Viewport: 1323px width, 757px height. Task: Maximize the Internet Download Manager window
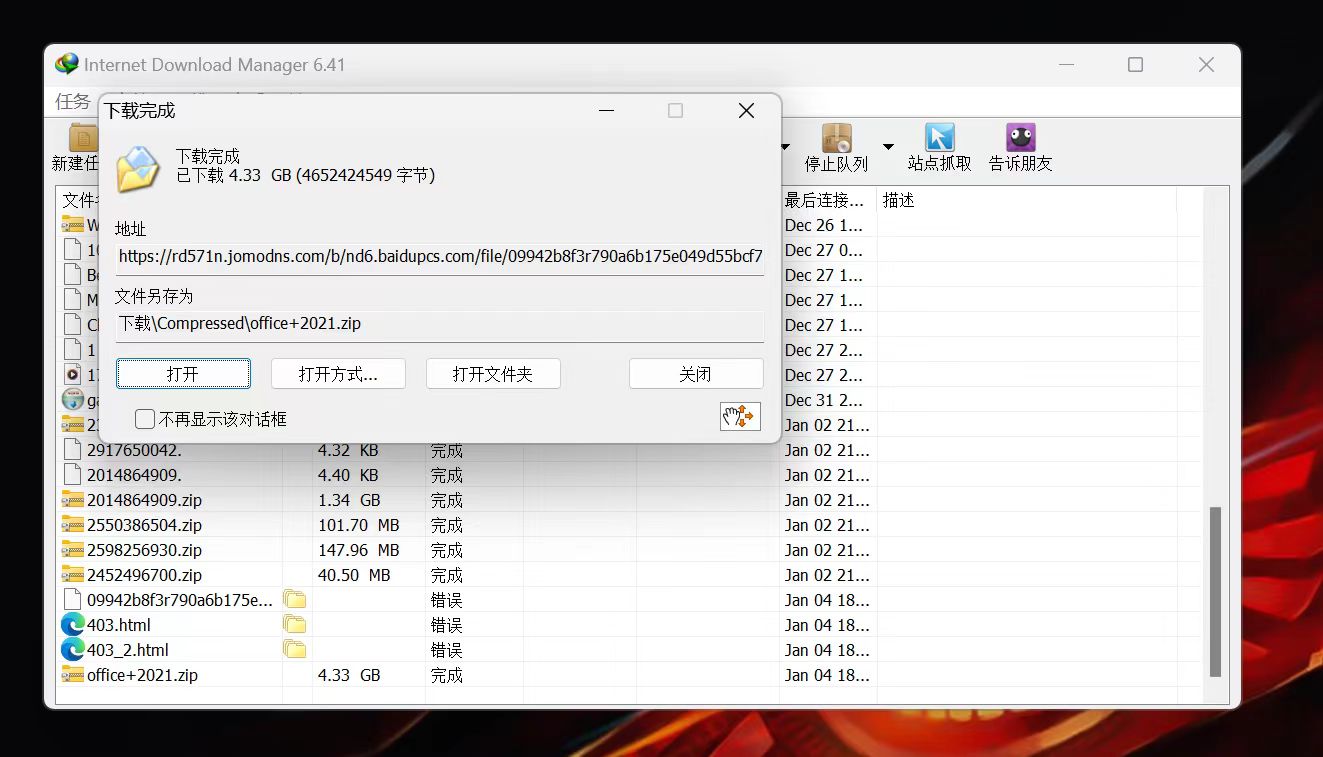point(1135,65)
